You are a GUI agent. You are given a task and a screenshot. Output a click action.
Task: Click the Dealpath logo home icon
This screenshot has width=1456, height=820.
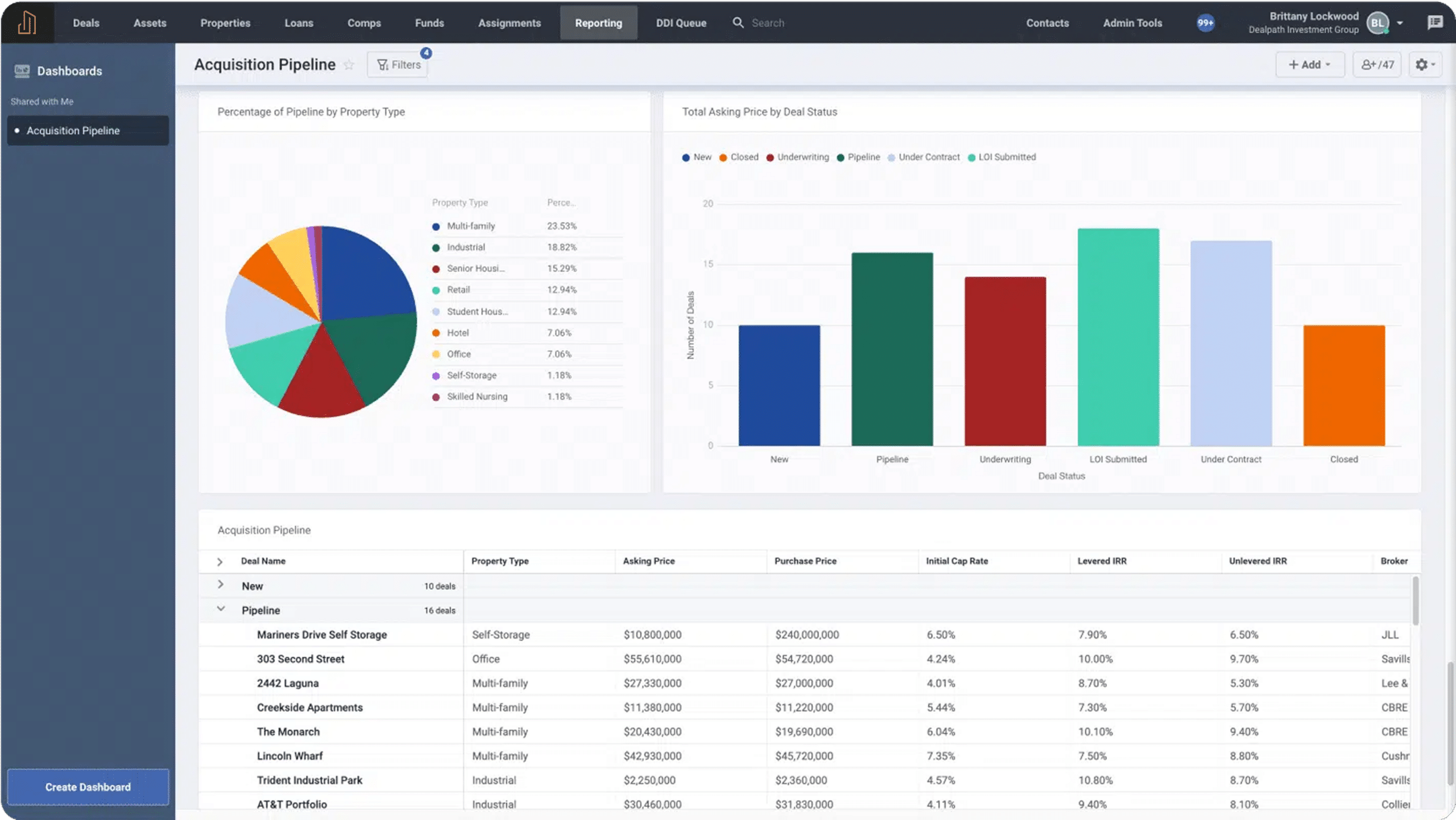point(27,23)
